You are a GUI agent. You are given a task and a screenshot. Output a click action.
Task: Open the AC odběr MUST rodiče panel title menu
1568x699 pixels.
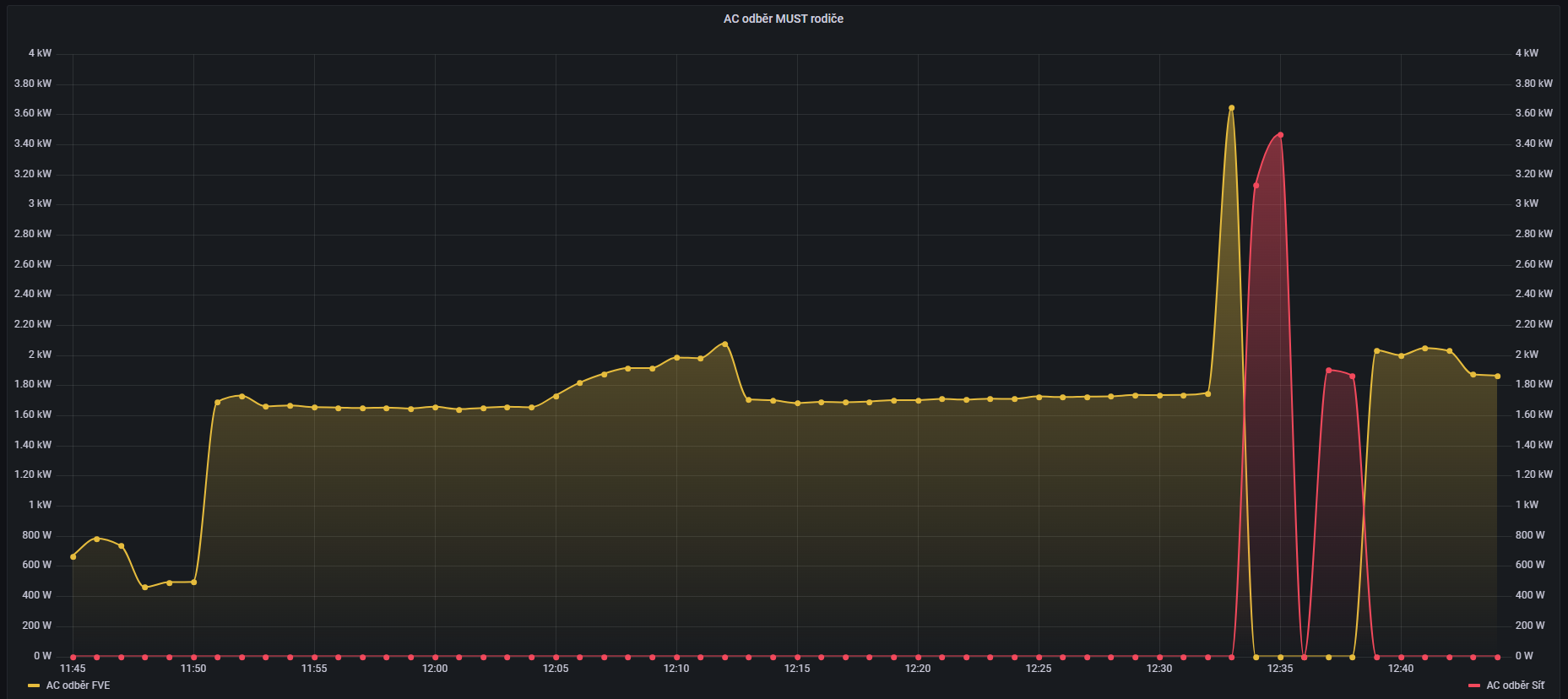click(783, 19)
